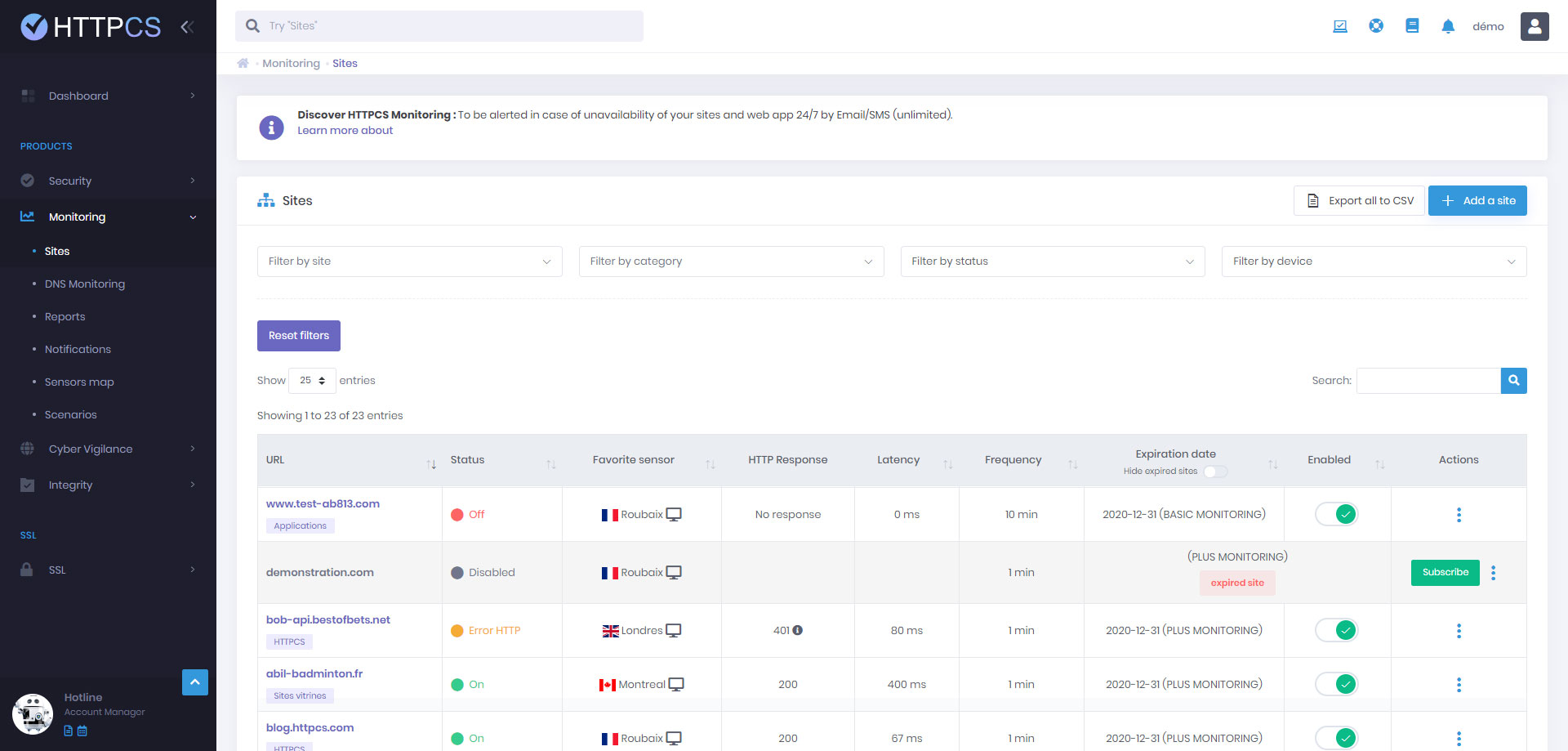Click the Hotline account manager avatar
This screenshot has width=1568, height=751.
33,714
